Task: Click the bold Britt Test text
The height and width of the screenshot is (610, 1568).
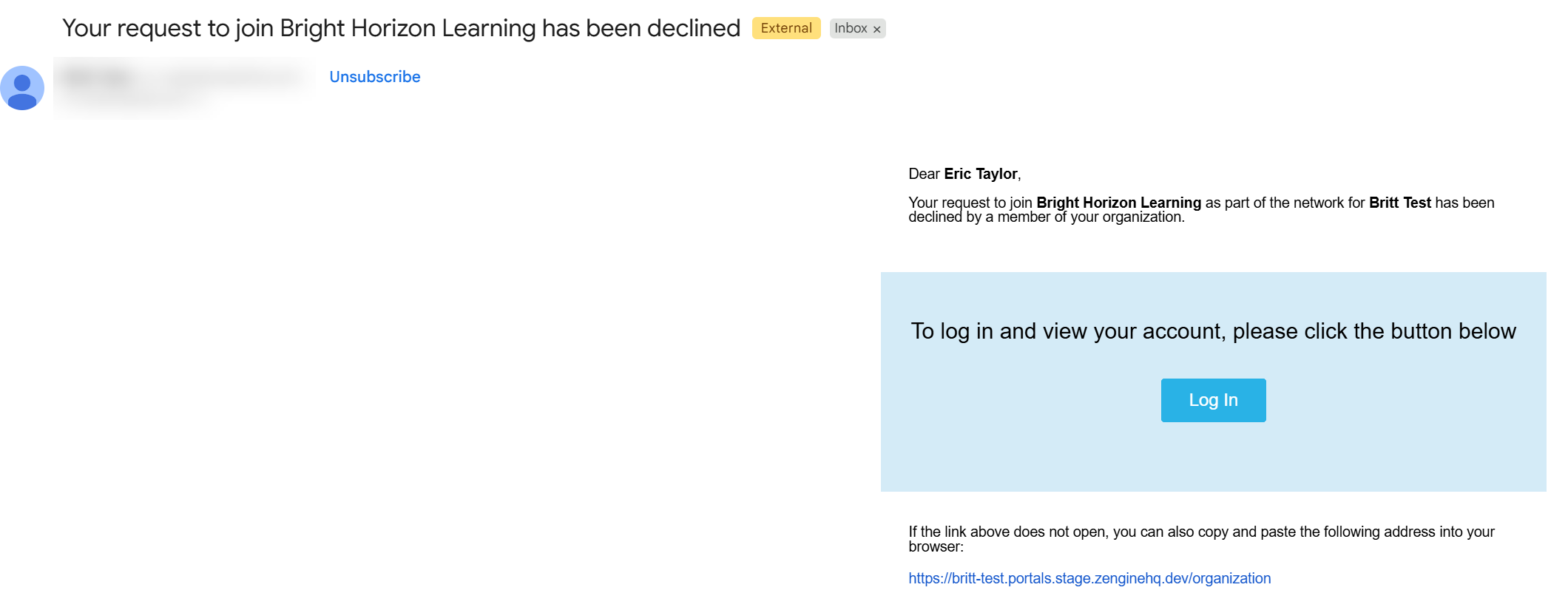Action: [1399, 203]
